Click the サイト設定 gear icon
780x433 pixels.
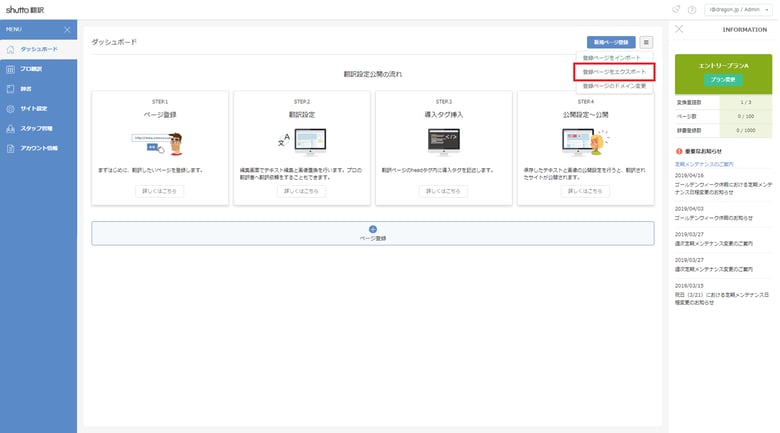pyautogui.click(x=10, y=108)
